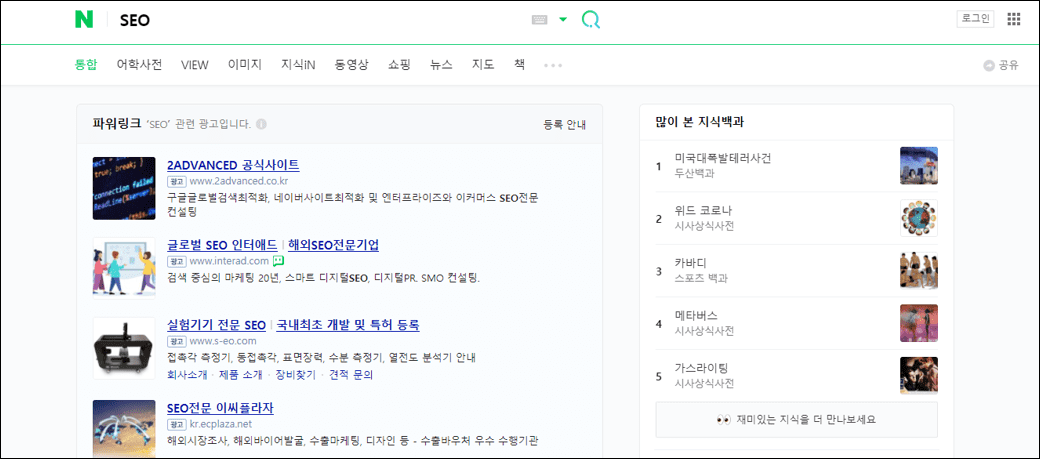Viewport: 1040px width, 459px height.
Task: Go to the 이미지 tab
Action: click(x=245, y=65)
